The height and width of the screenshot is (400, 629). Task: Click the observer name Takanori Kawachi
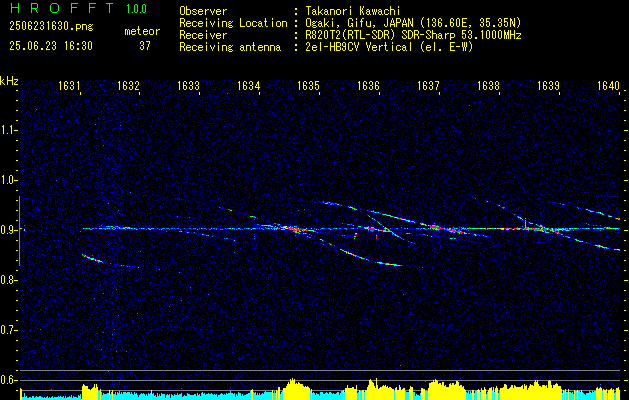pyautogui.click(x=353, y=11)
